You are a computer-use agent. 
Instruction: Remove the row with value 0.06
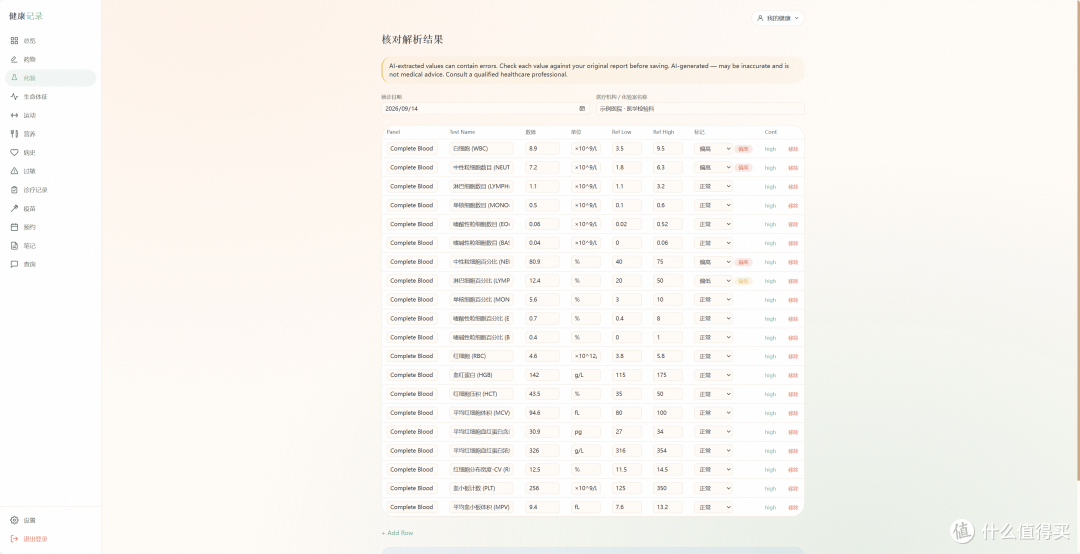(793, 224)
